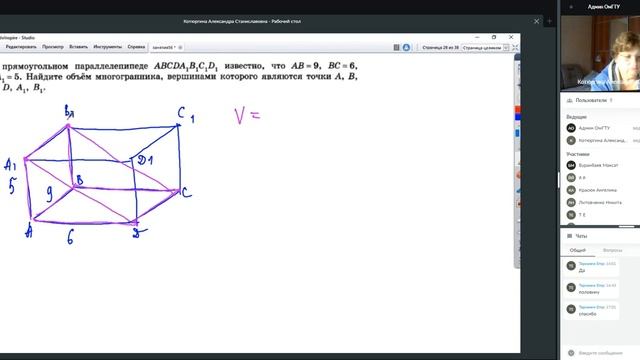Close the занятие document tab

pos(180,47)
